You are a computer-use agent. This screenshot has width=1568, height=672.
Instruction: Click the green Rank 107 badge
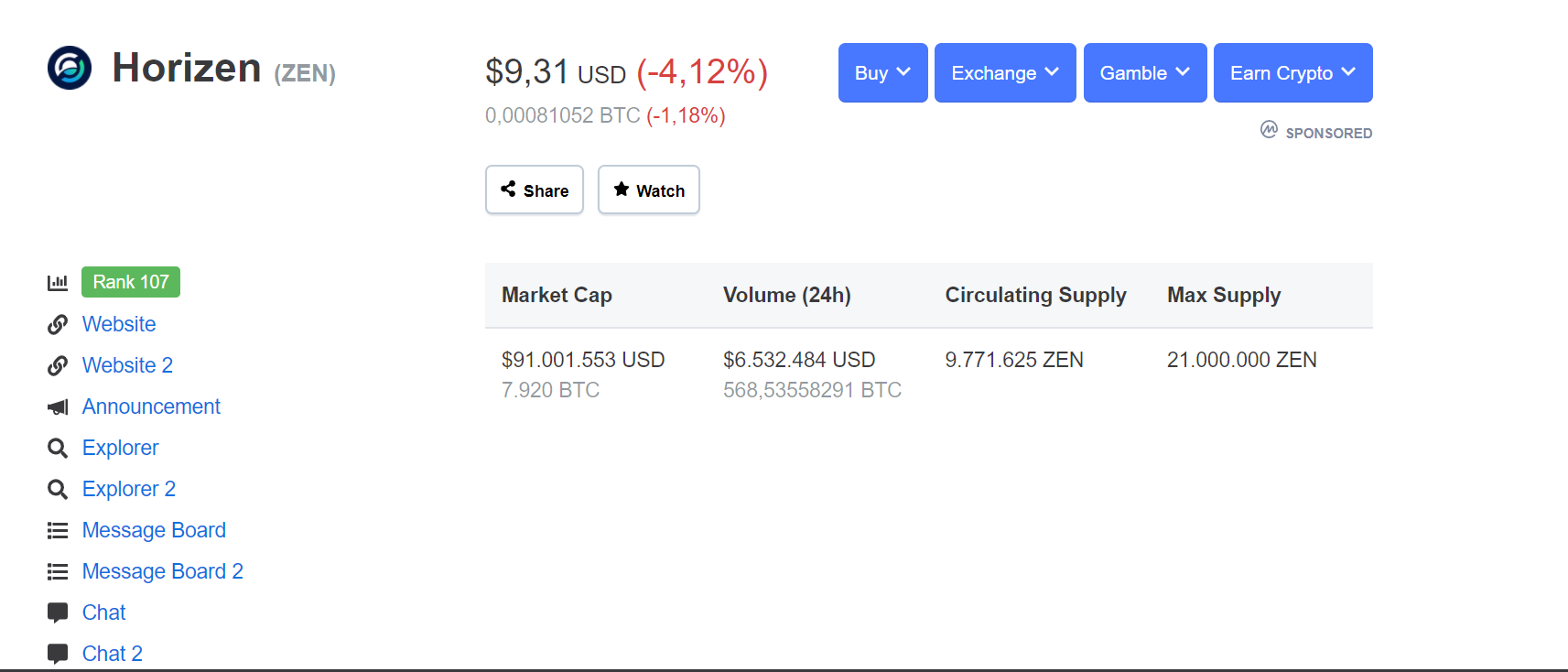pyautogui.click(x=131, y=282)
